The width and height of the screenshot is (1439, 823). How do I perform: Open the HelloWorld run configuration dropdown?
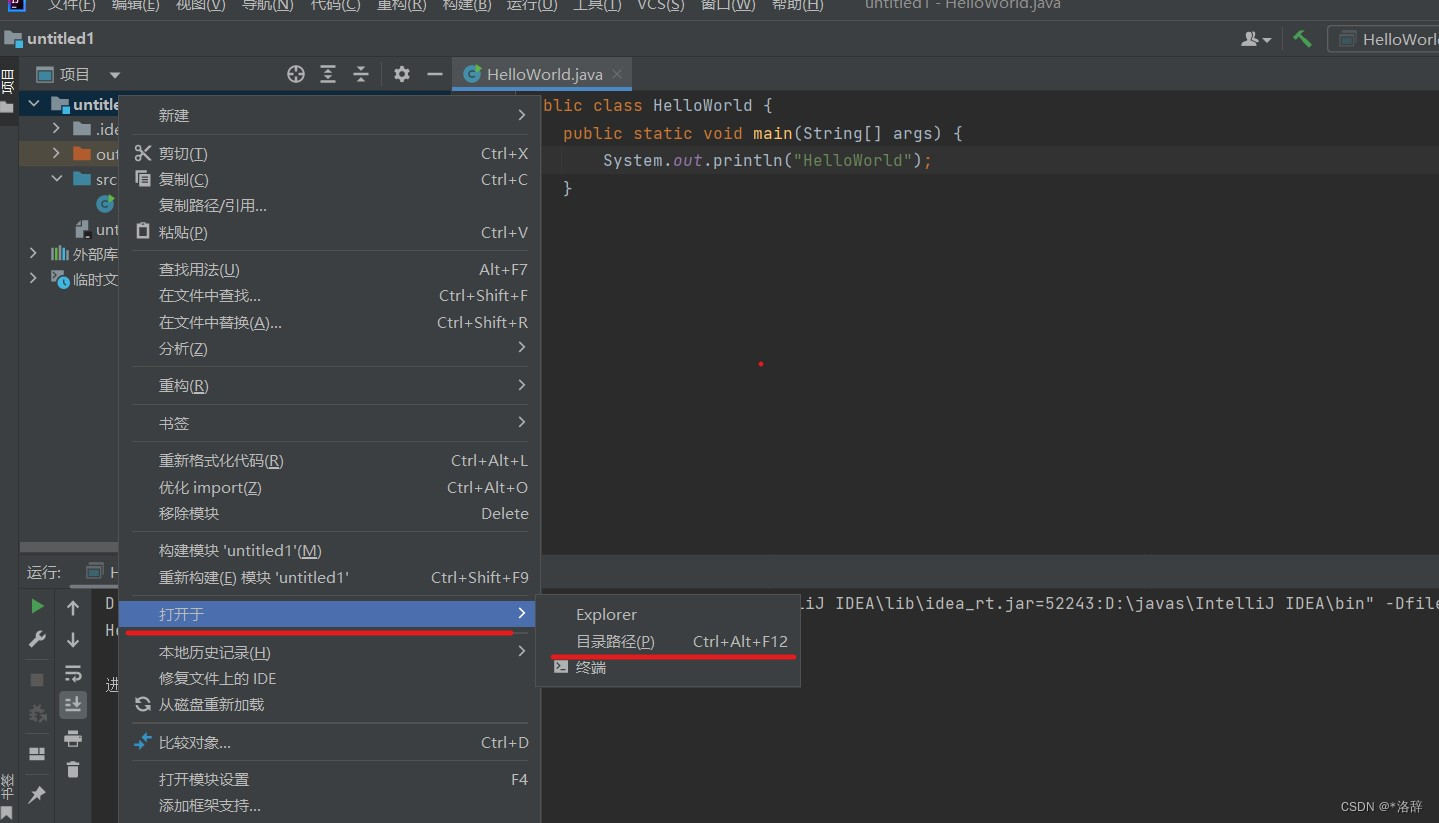(1383, 39)
